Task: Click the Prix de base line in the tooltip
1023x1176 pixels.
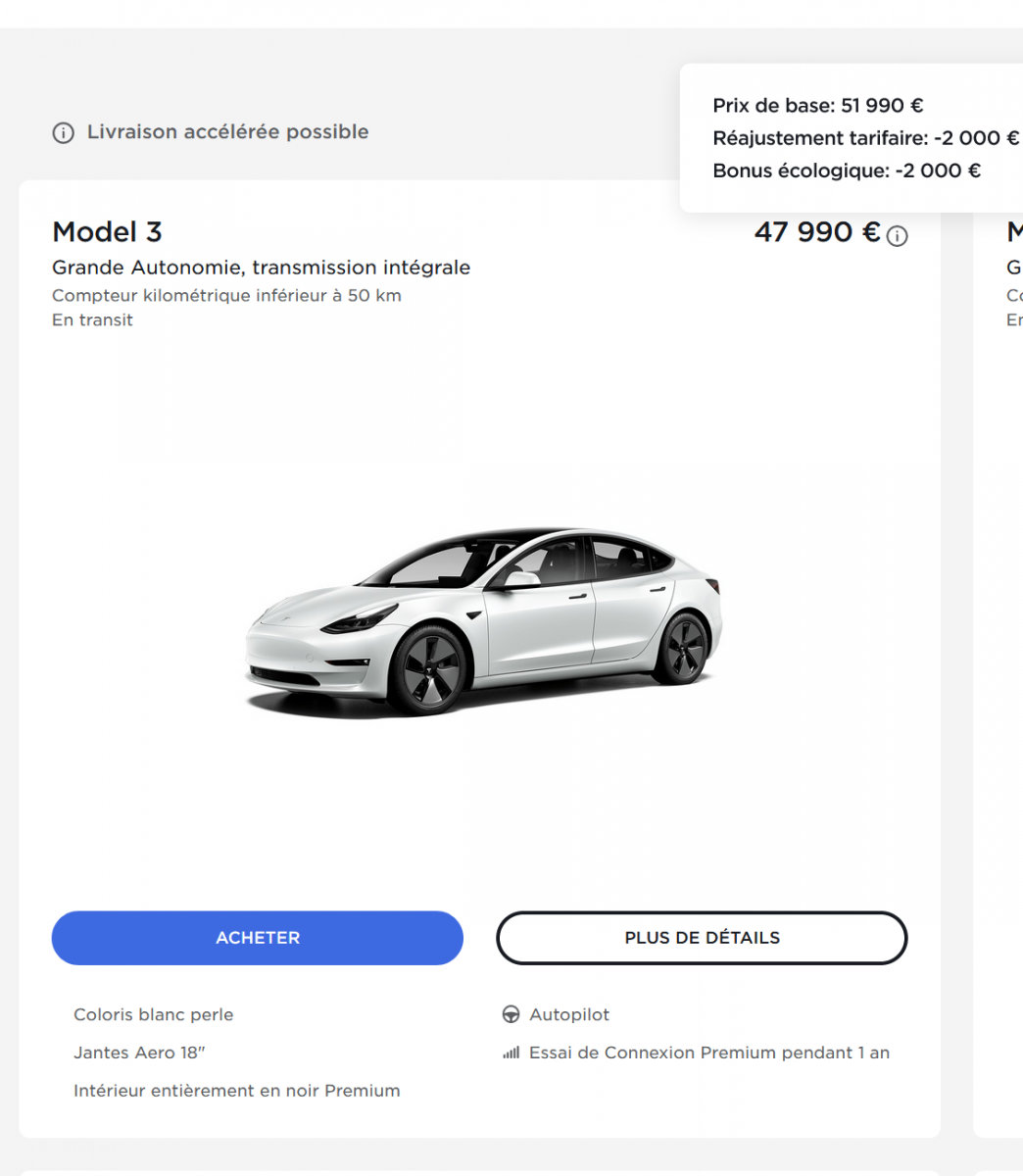Action: pos(817,106)
